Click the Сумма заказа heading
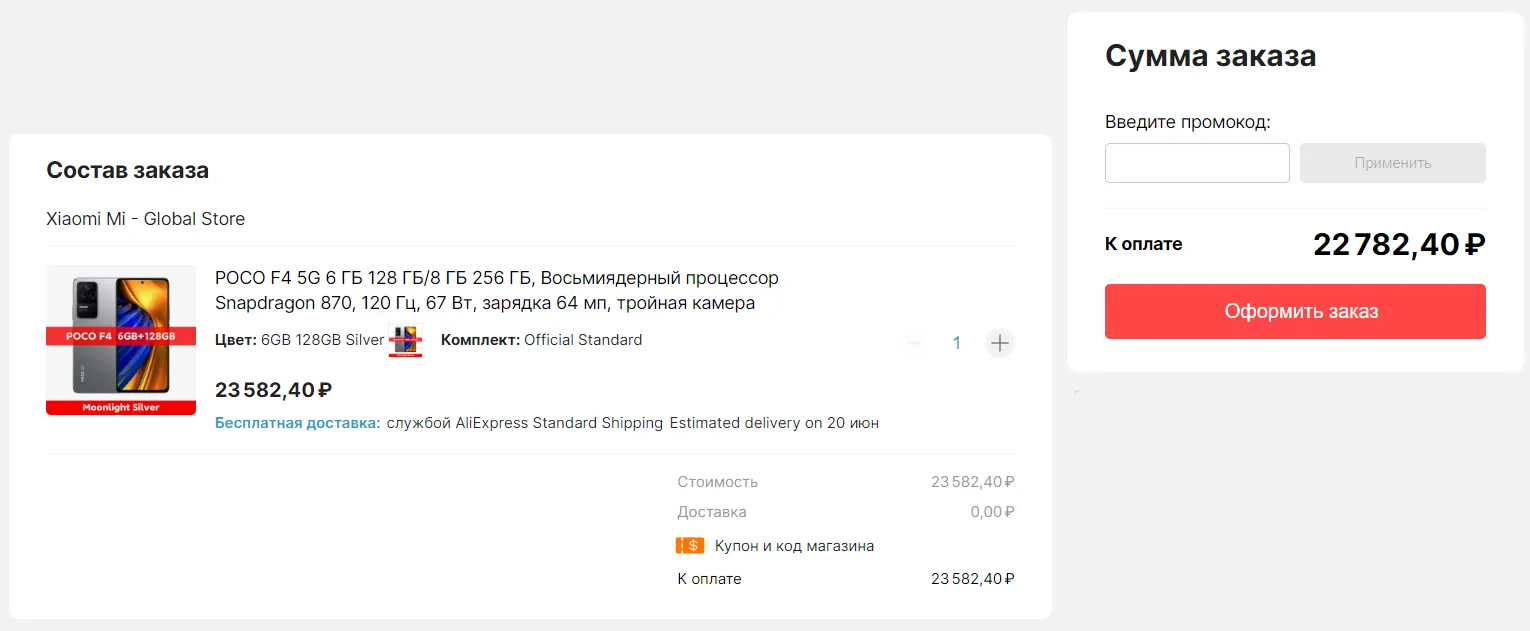 pos(1210,56)
